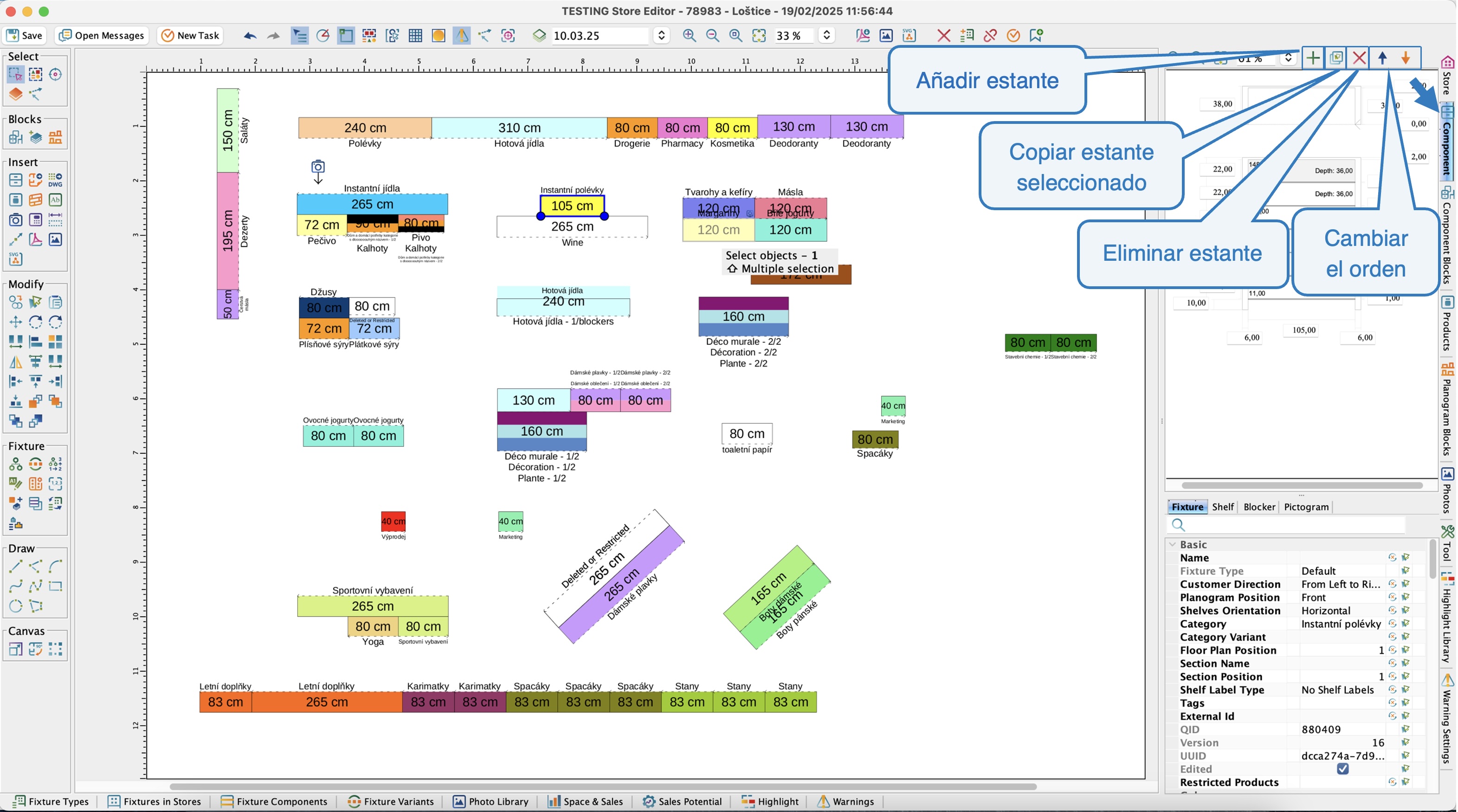Redo the last undone action

point(273,36)
